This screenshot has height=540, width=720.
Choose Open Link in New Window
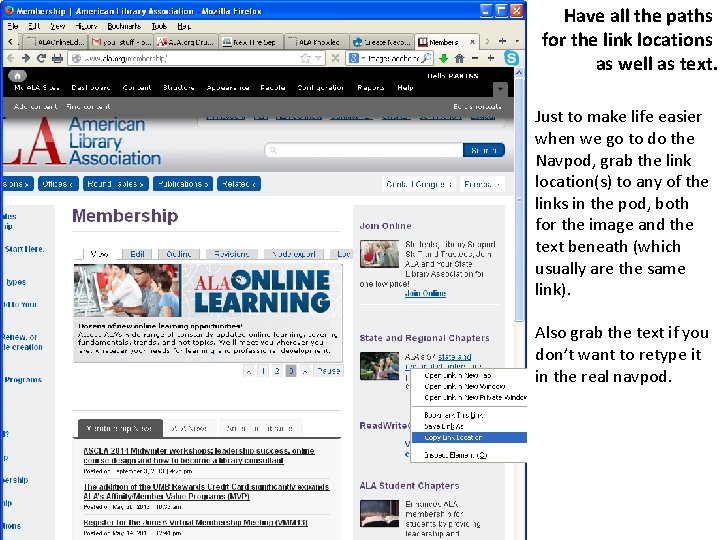[x=469, y=387]
